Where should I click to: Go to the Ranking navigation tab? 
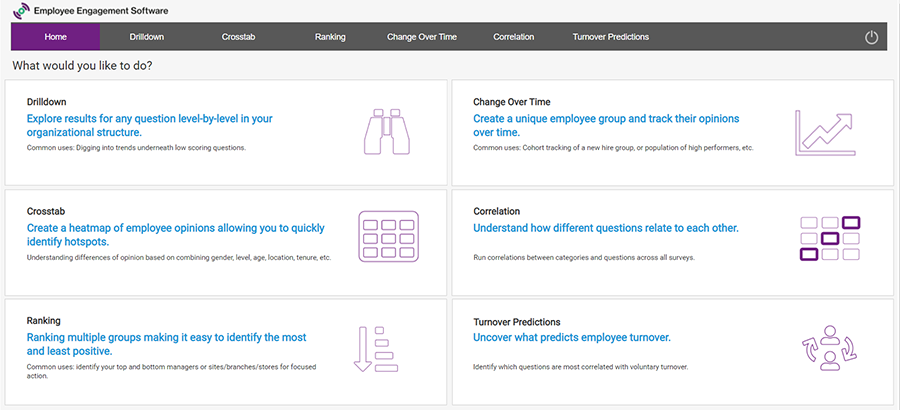coord(330,37)
